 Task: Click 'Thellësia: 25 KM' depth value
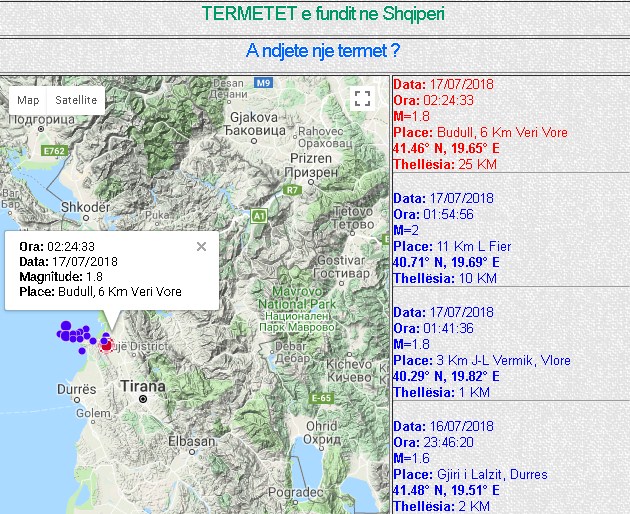(445, 164)
